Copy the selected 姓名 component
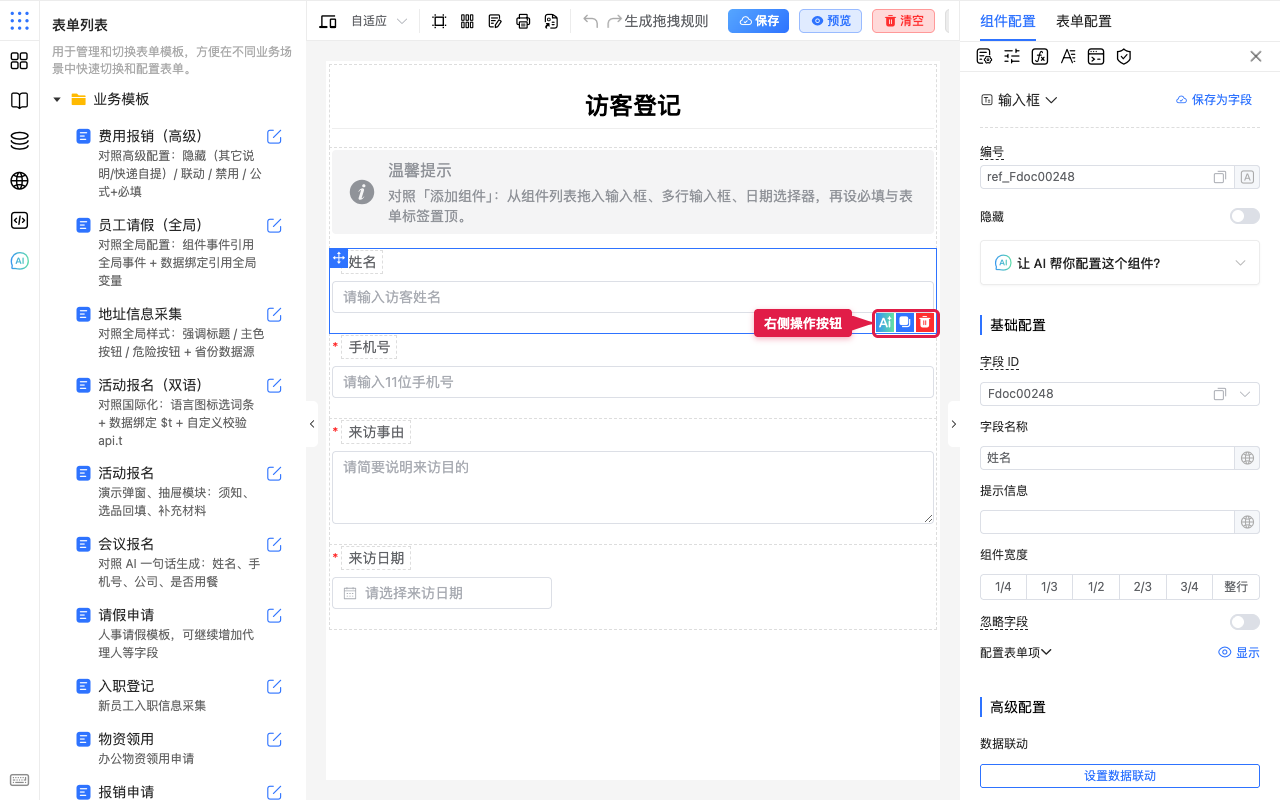The height and width of the screenshot is (800, 1280). (x=905, y=322)
